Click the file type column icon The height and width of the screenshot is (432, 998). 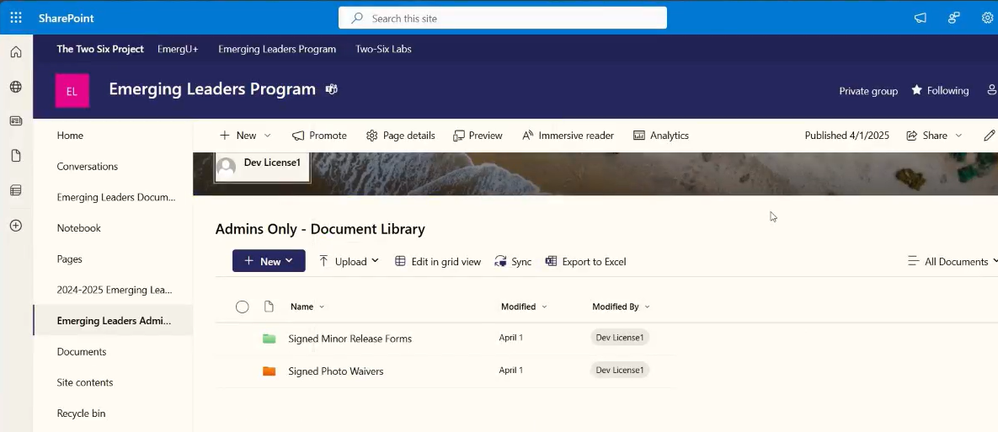[269, 307]
